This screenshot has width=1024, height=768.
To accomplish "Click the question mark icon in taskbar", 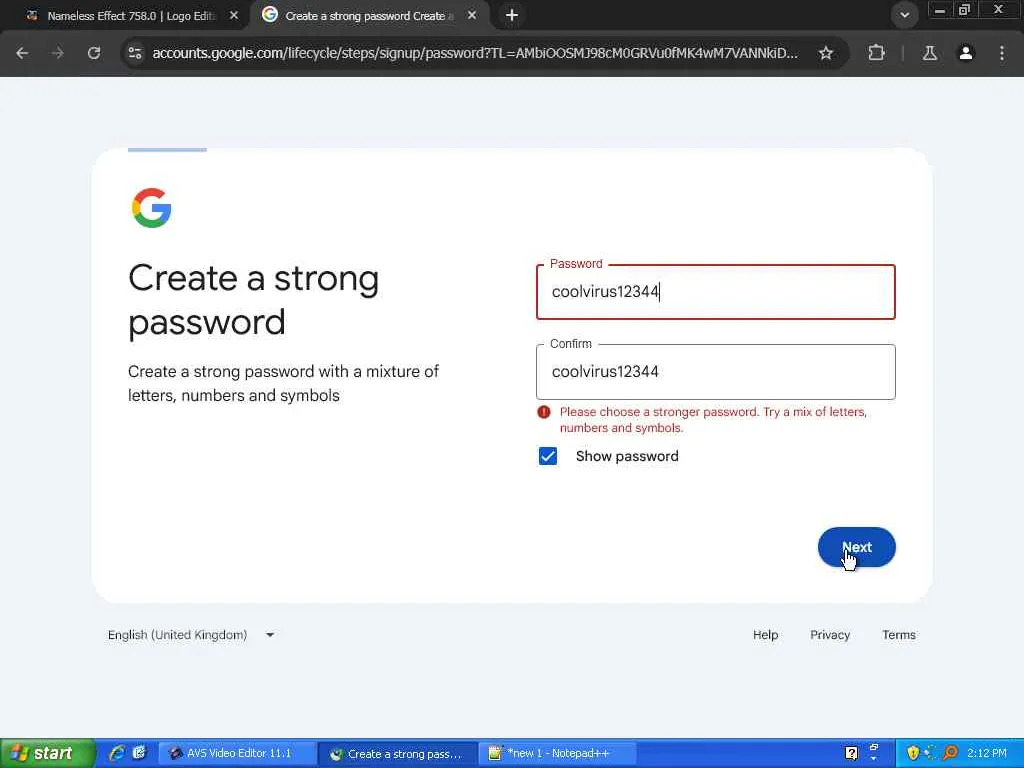I will (x=851, y=754).
